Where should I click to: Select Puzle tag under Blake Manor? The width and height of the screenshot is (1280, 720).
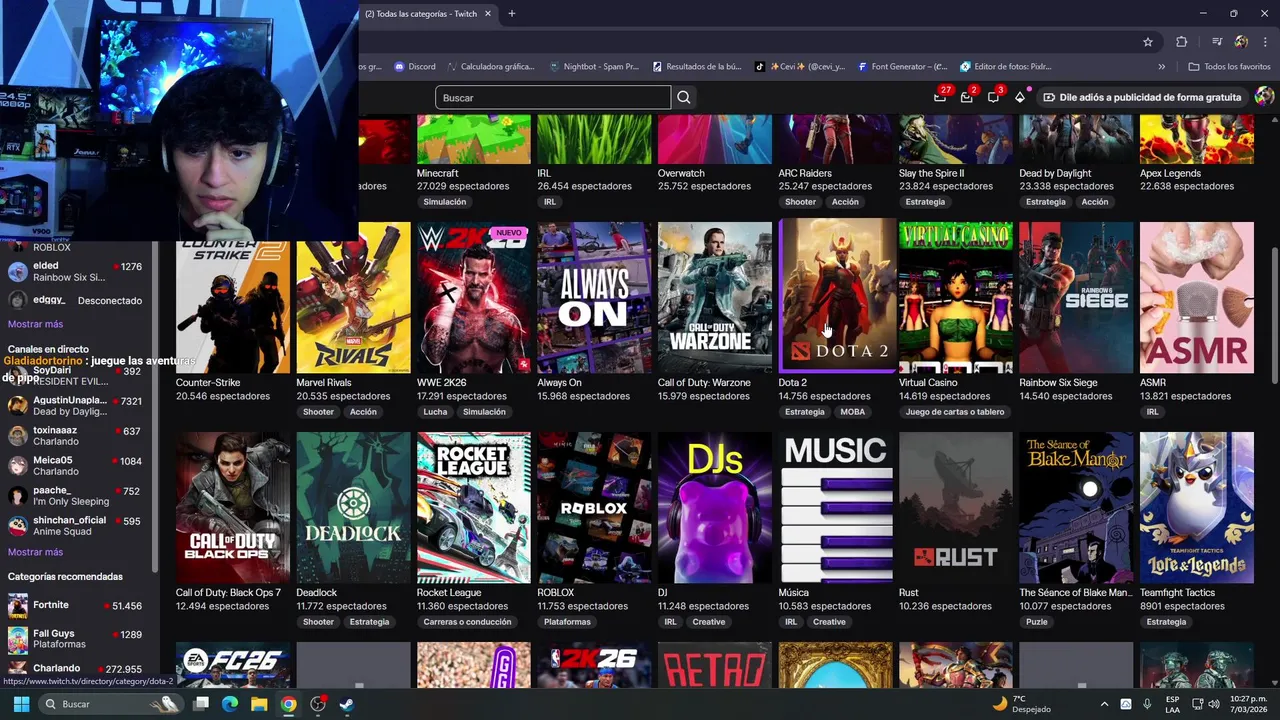coord(1037,622)
